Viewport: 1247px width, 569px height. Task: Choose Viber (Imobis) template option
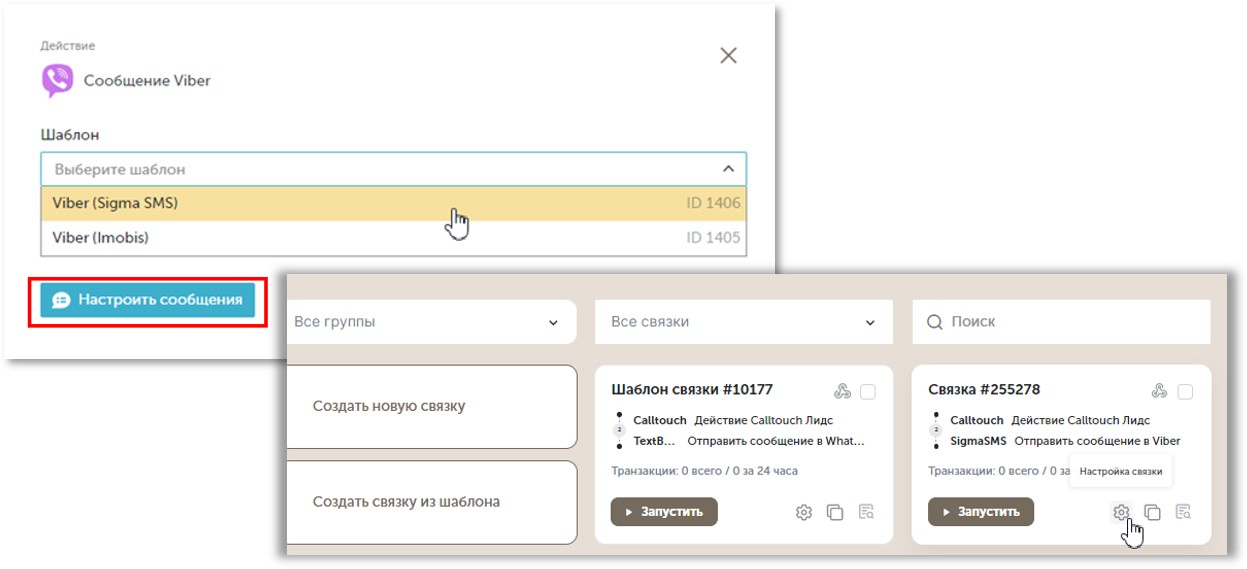point(394,238)
